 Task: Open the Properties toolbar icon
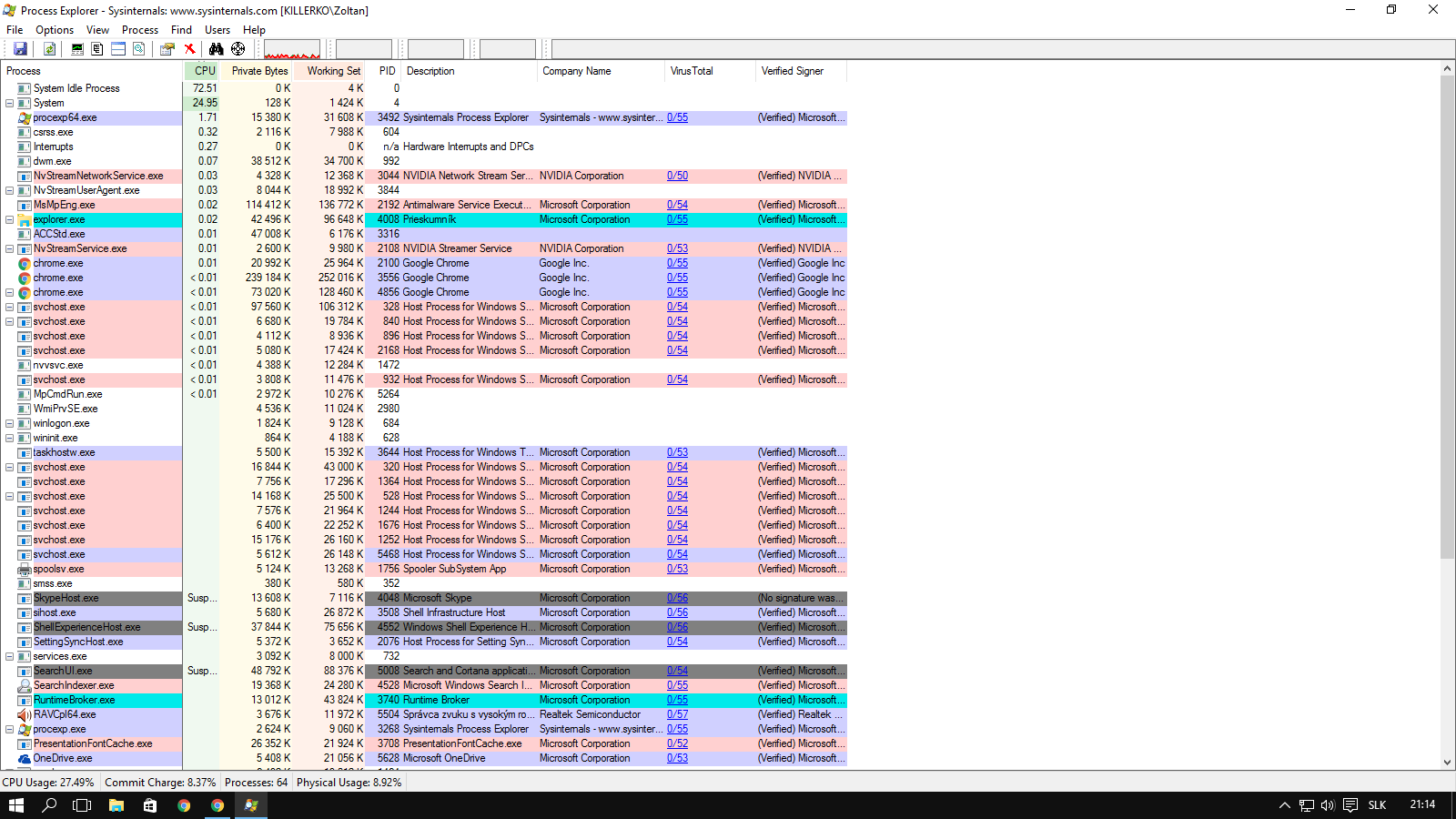coord(167,49)
